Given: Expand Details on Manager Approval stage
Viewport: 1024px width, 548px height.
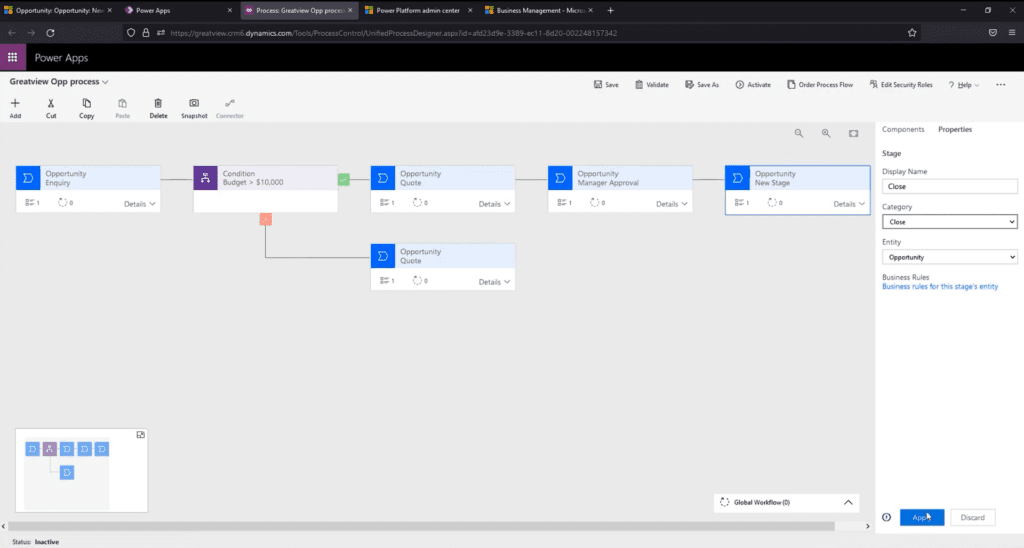Looking at the screenshot, I should click(x=672, y=204).
